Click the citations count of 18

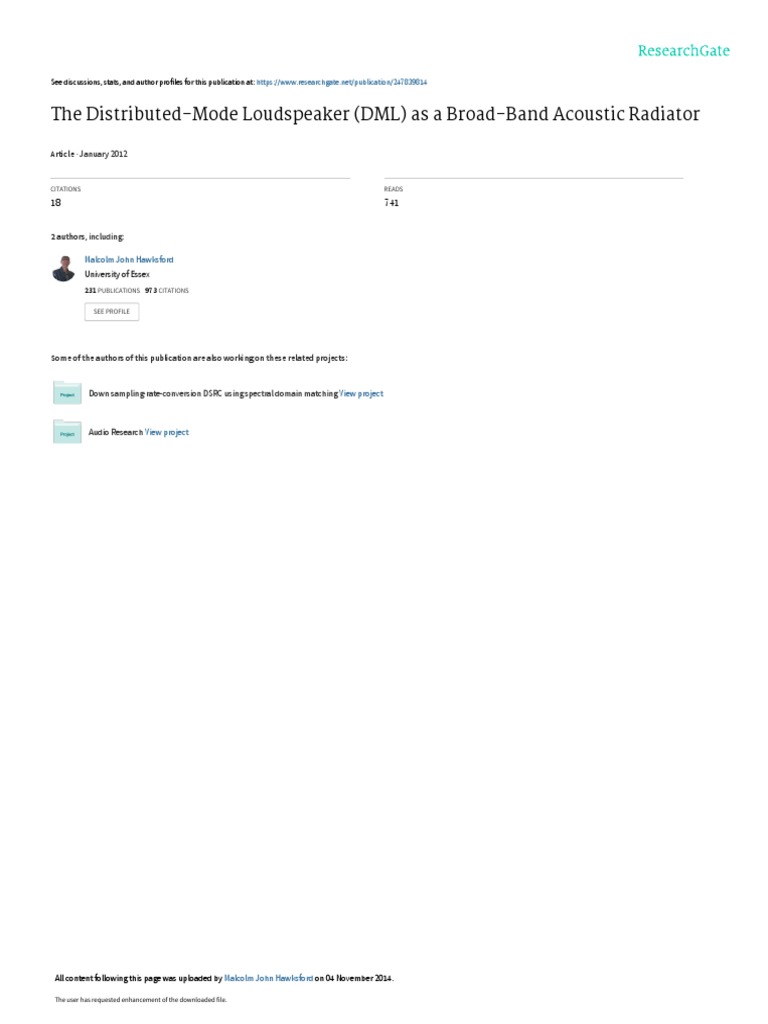(56, 203)
